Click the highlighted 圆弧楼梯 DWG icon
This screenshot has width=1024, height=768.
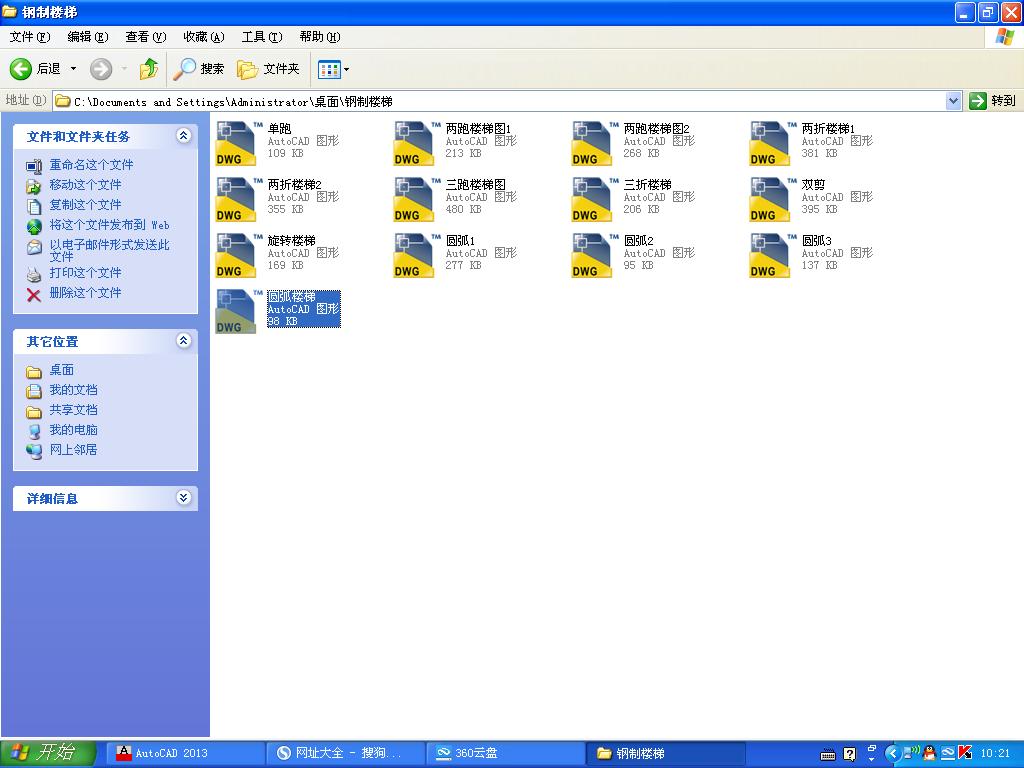pyautogui.click(x=236, y=312)
